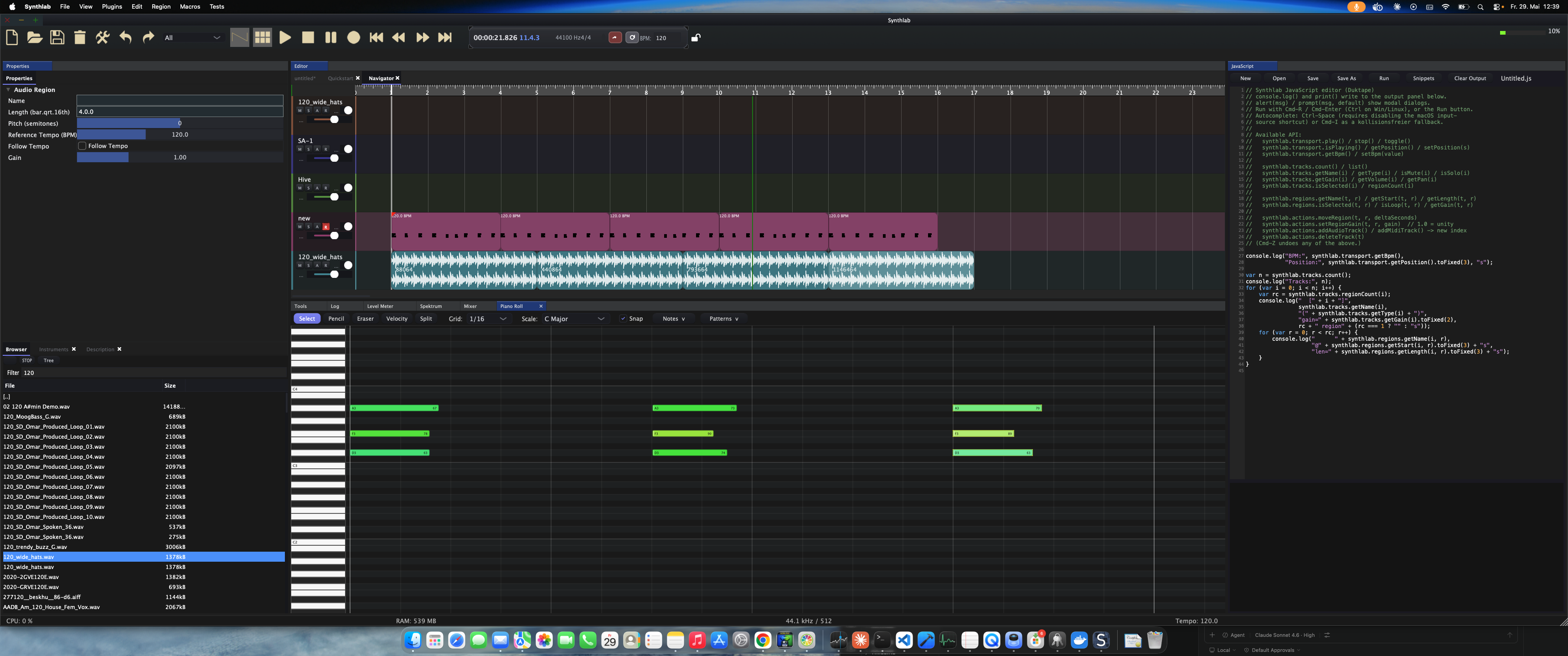
Task: Toggle the grid view icon in toolbar
Action: point(263,38)
